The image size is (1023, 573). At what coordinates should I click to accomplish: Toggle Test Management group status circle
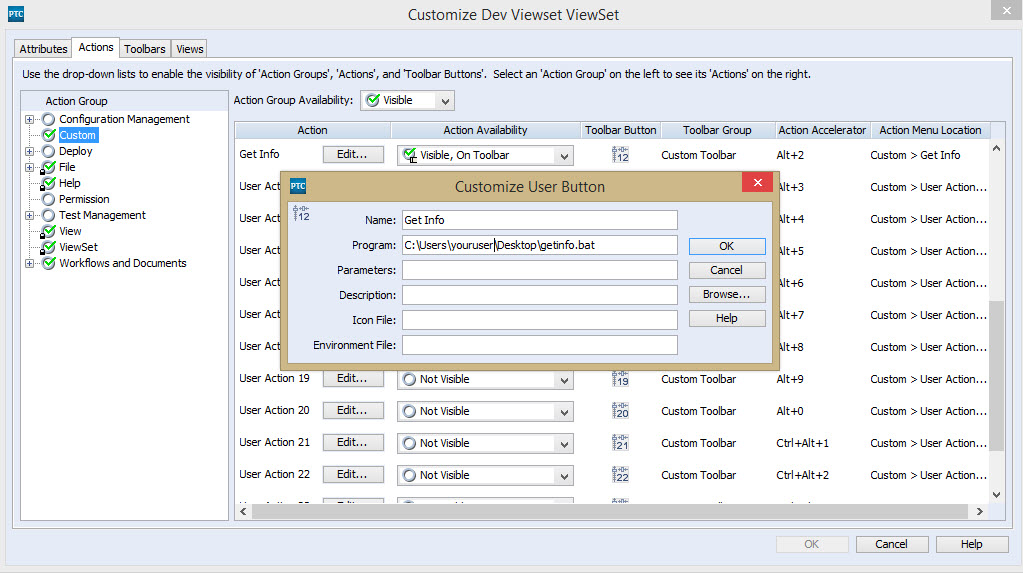(x=48, y=215)
